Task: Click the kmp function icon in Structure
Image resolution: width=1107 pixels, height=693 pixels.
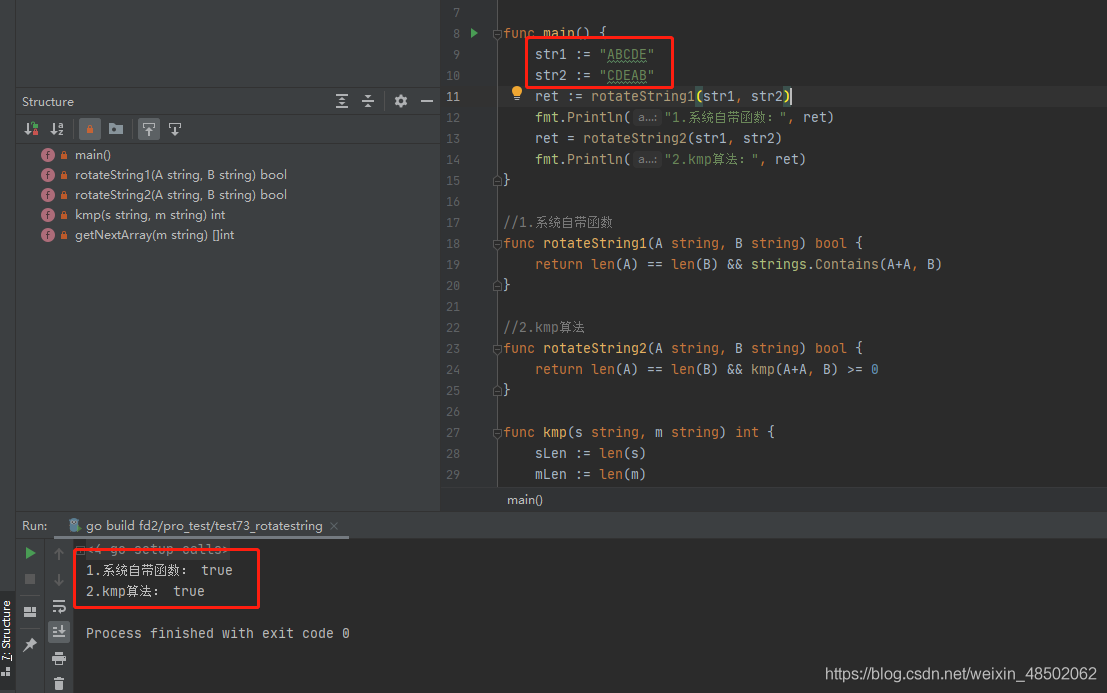Action: [48, 215]
